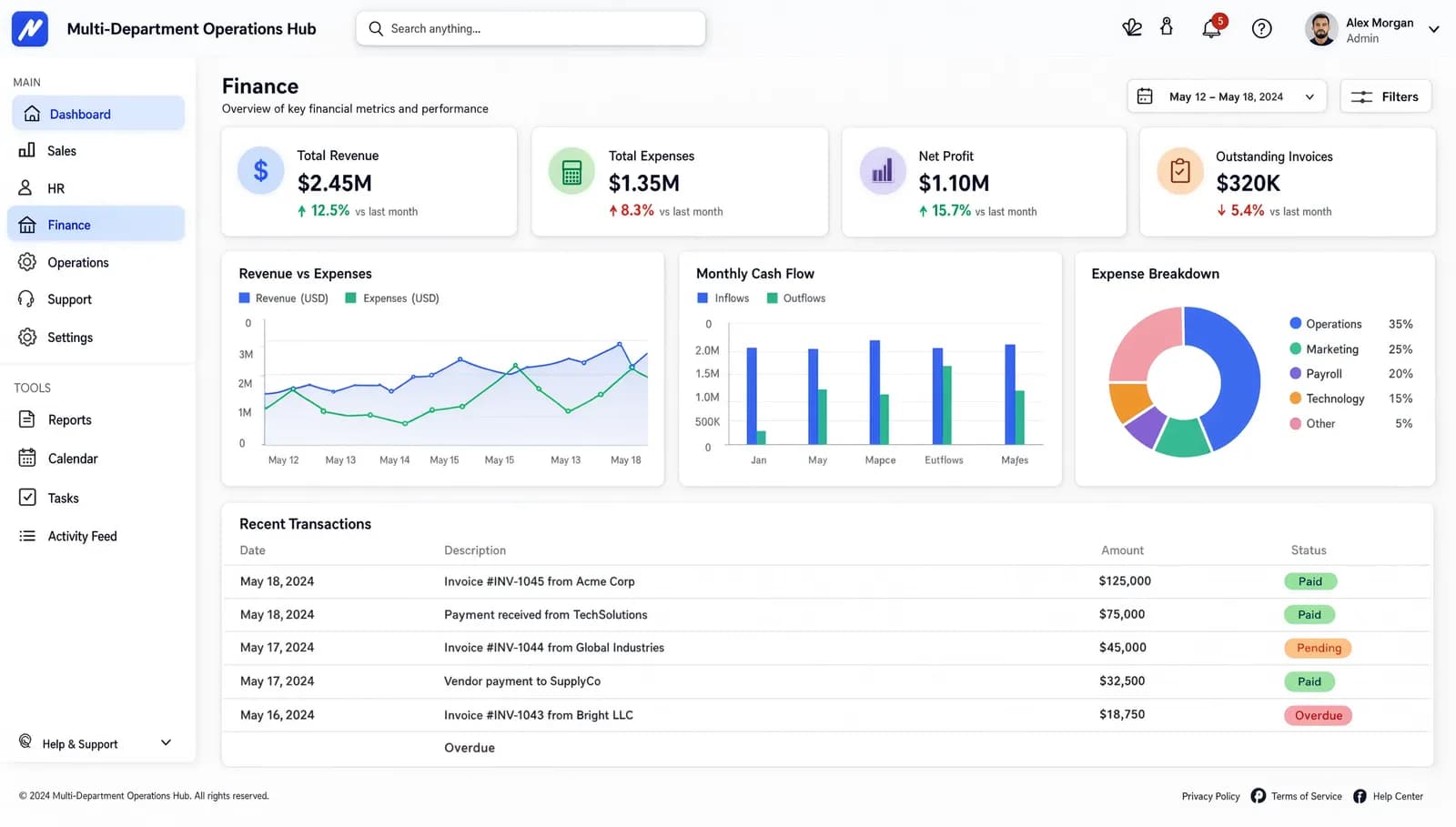The image size is (1456, 827).
Task: Open the notifications bell
Action: (x=1211, y=28)
